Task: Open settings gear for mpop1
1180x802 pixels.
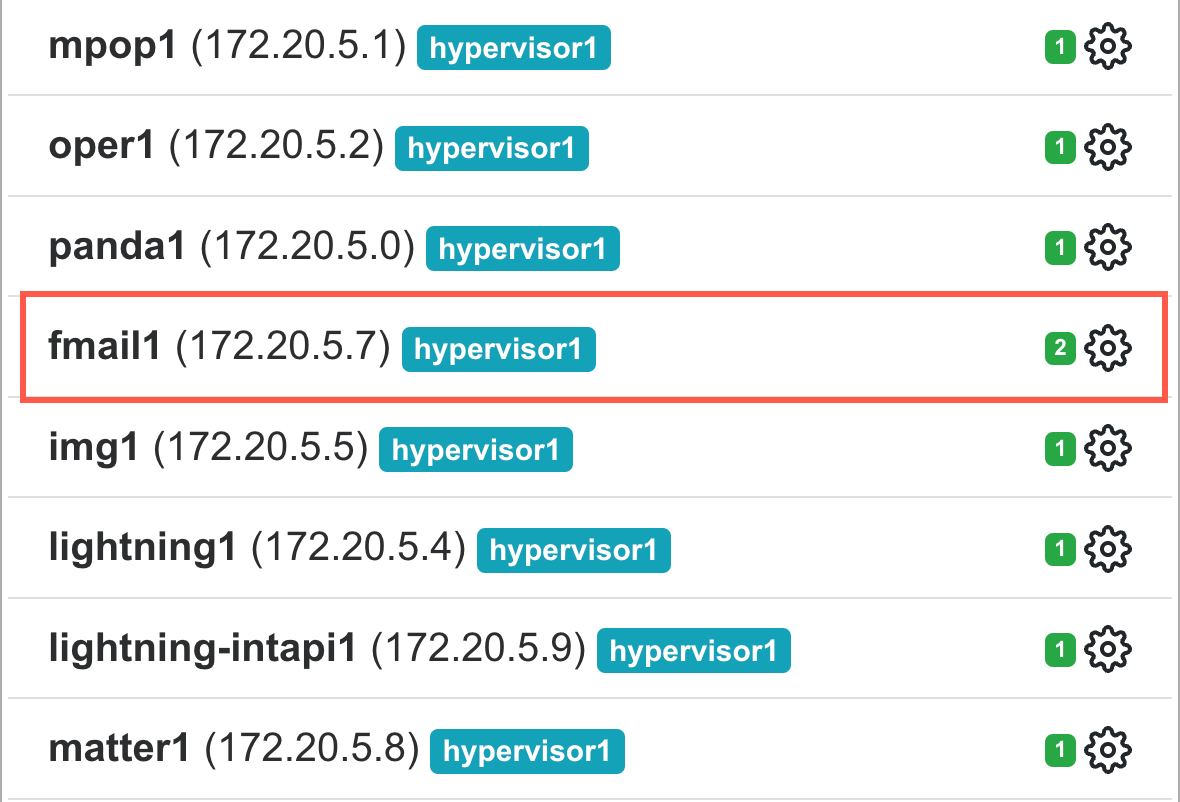Action: coord(1108,47)
